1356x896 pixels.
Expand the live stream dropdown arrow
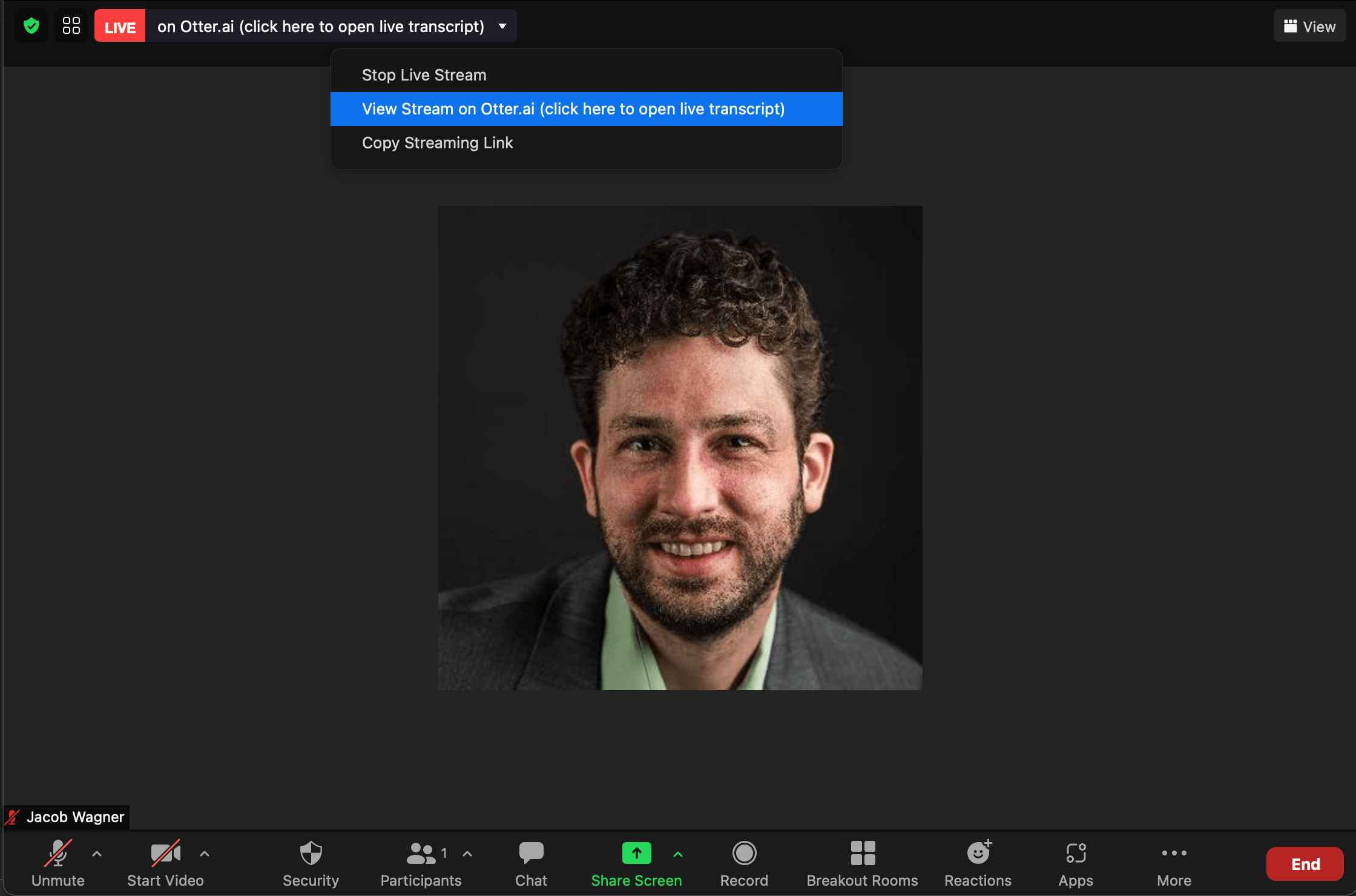[502, 26]
